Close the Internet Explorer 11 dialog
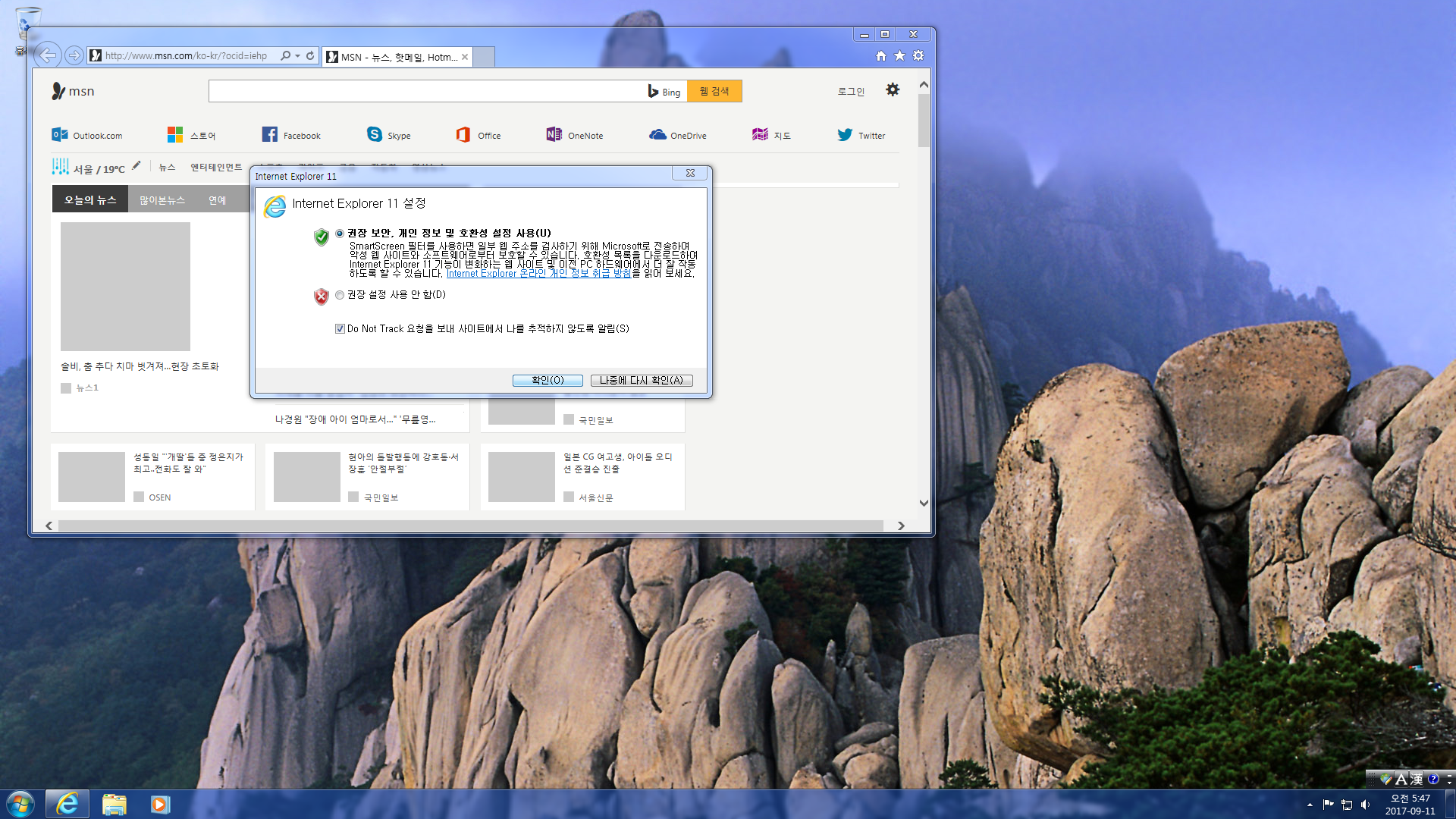Screen dimensions: 1456x819 tap(690, 173)
